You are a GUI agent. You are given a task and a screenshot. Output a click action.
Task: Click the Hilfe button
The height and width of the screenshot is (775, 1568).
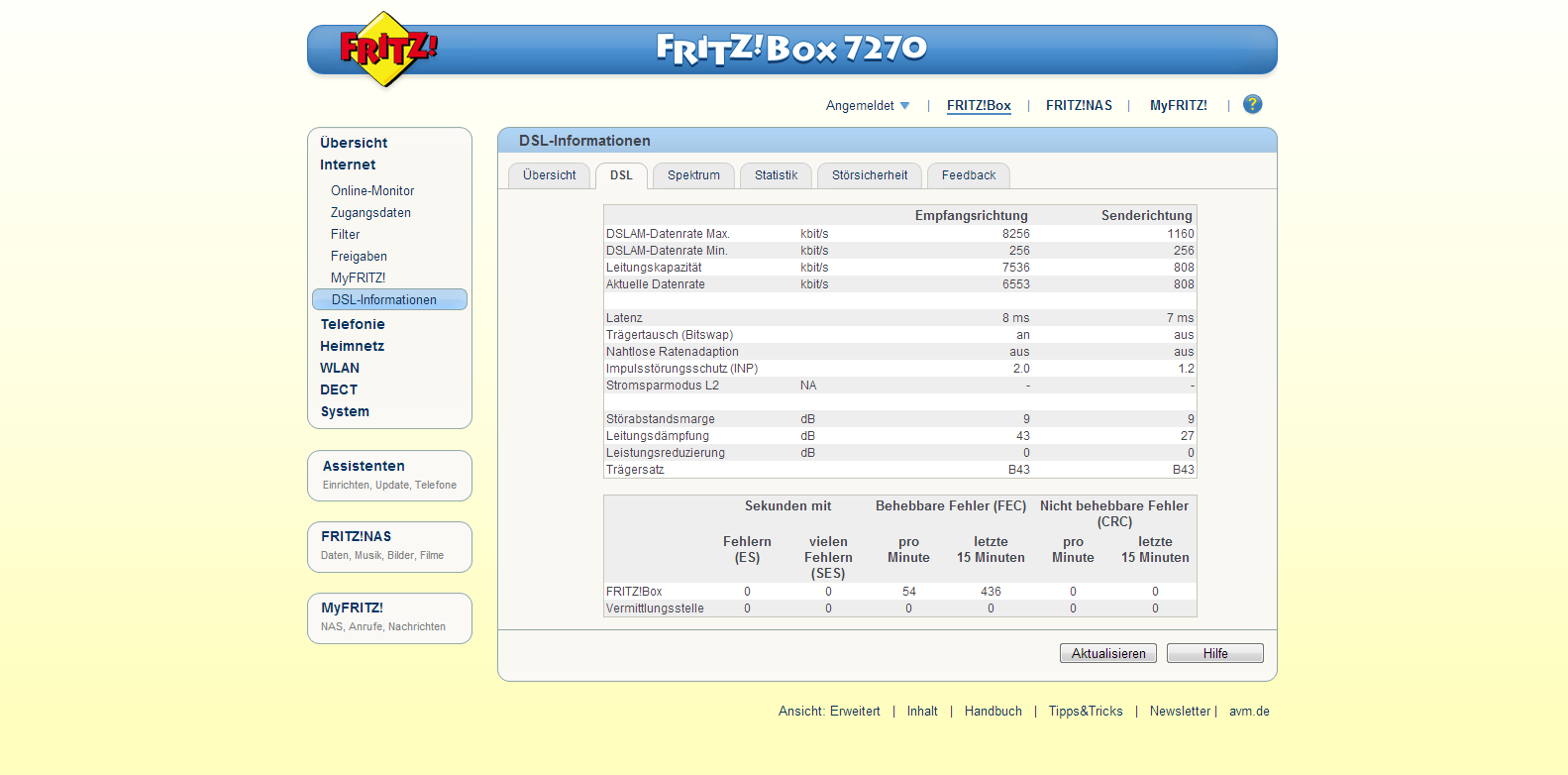point(1215,653)
